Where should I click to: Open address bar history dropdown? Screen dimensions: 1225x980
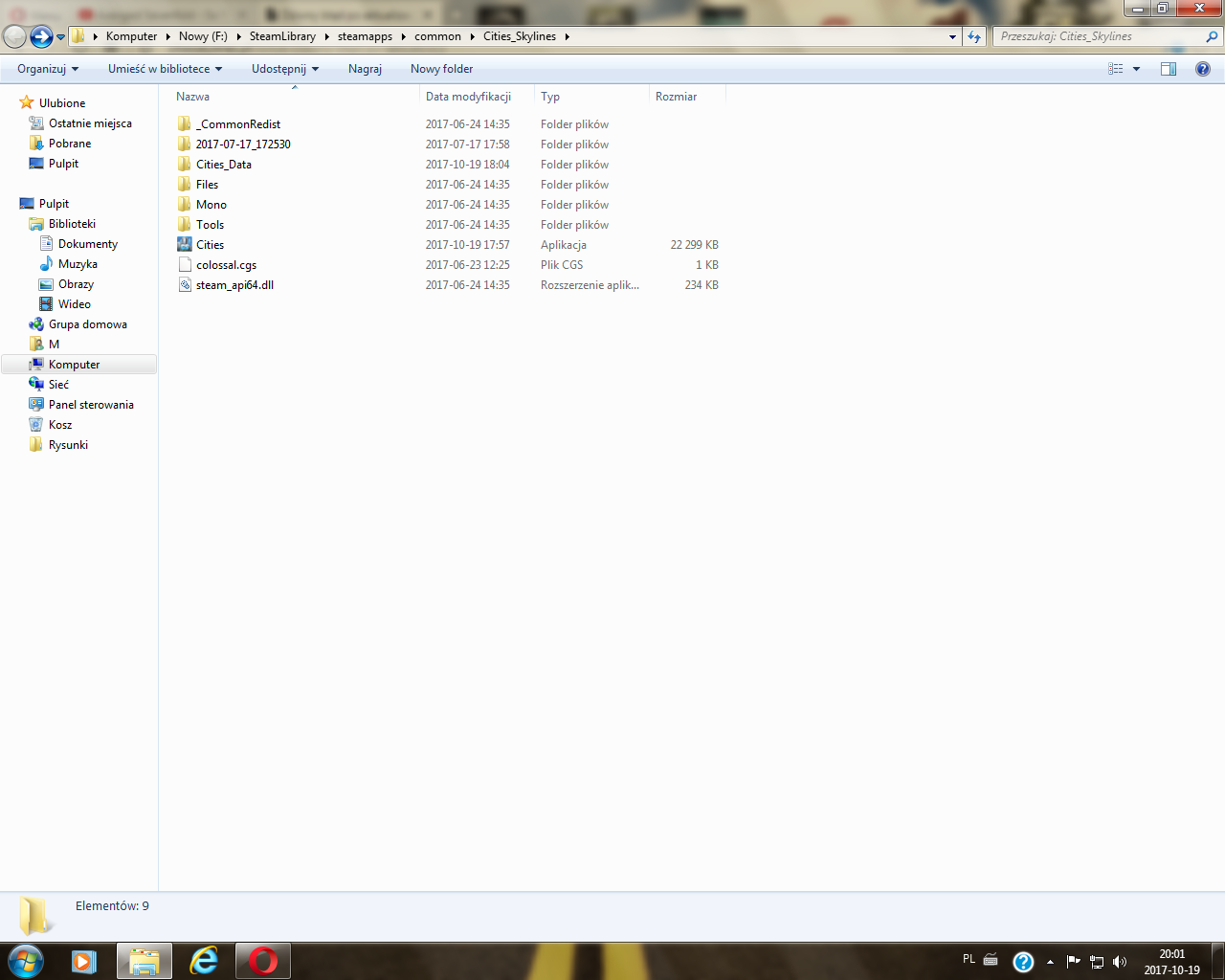pyautogui.click(x=952, y=37)
